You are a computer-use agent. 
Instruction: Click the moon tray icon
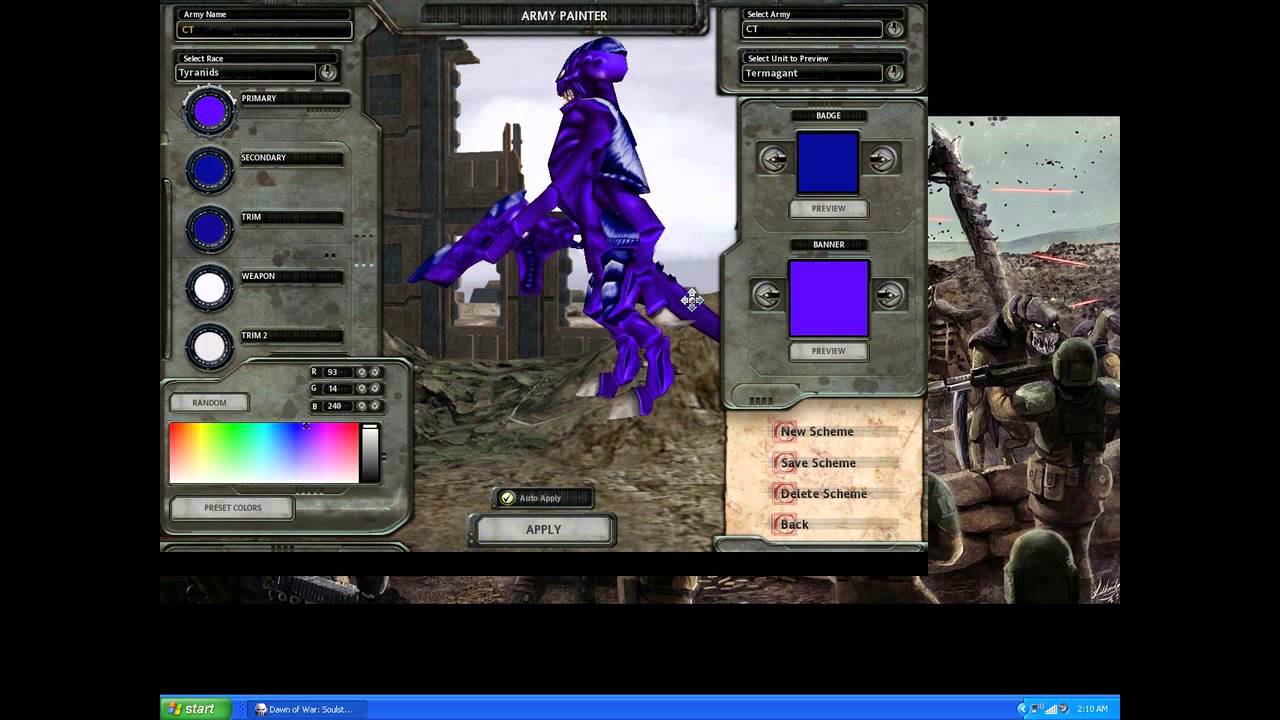pos(1064,708)
